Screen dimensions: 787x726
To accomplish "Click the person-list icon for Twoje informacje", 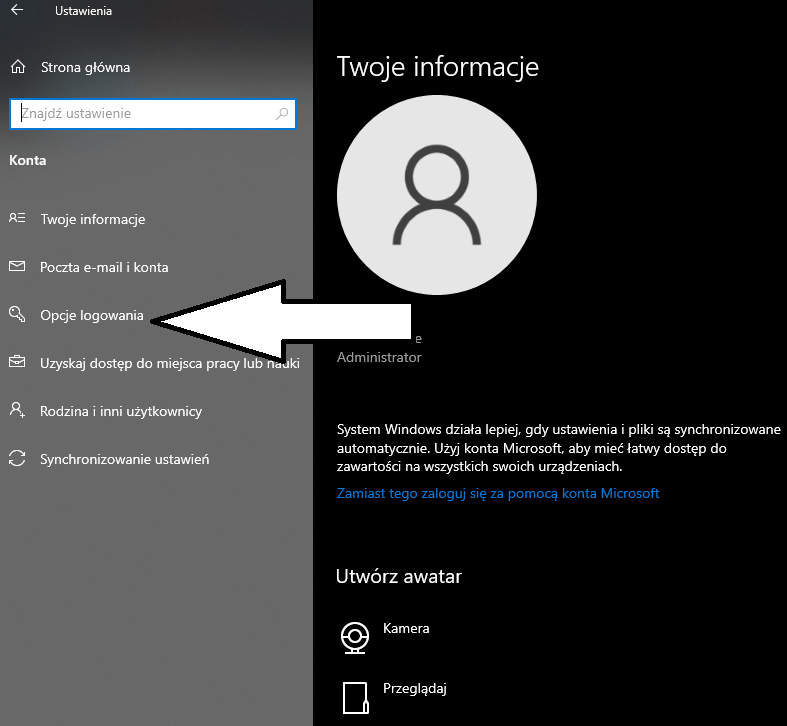I will [x=17, y=218].
